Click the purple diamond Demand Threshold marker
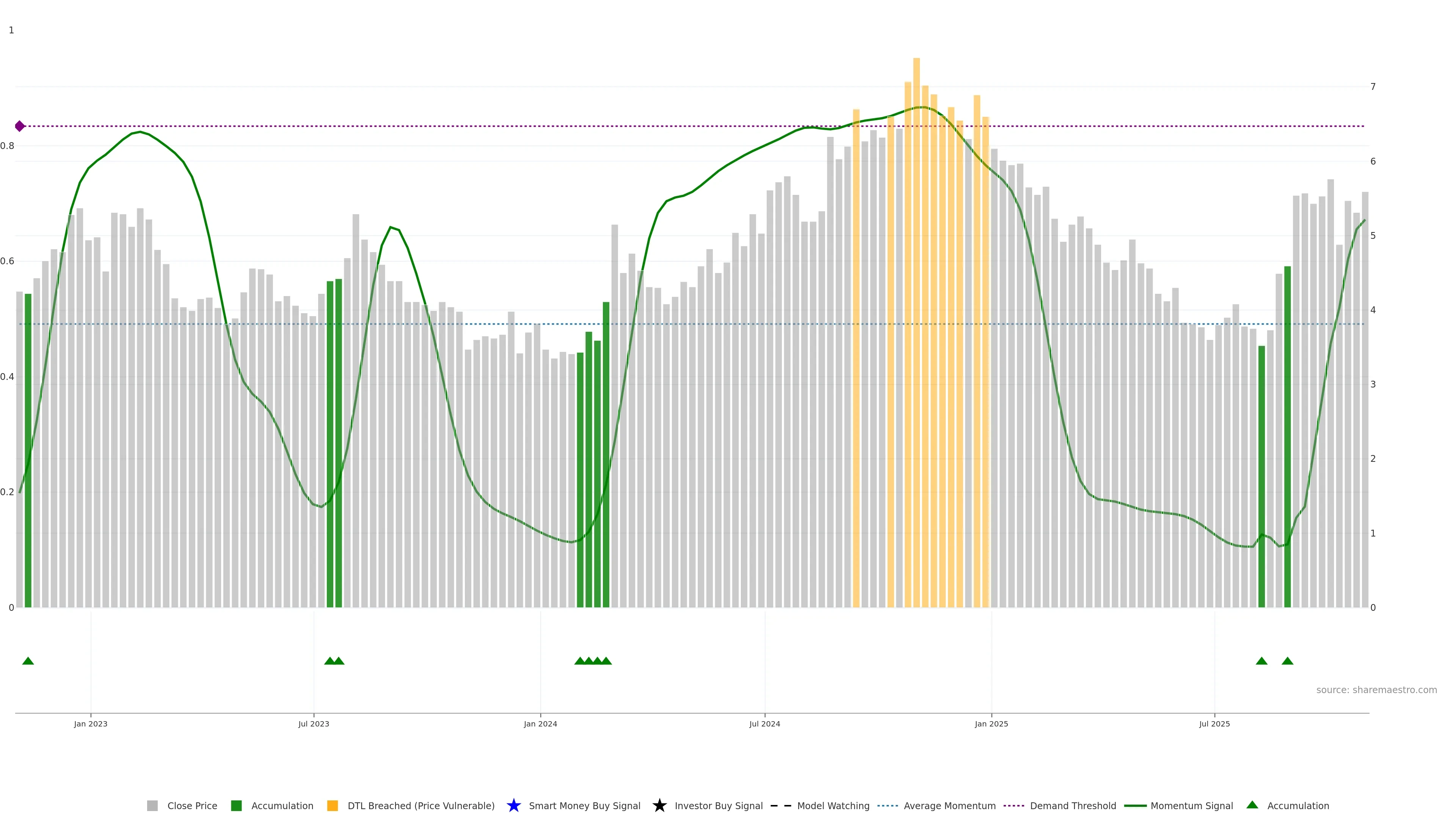The height and width of the screenshot is (819, 1456). [20, 126]
